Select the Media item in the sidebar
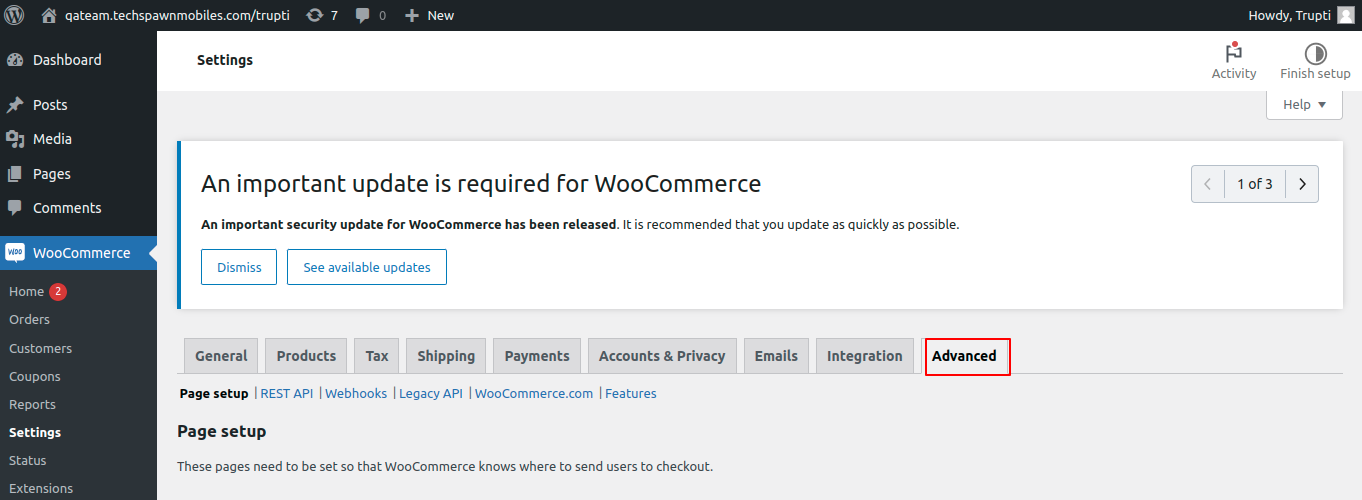This screenshot has width=1362, height=500. [52, 139]
